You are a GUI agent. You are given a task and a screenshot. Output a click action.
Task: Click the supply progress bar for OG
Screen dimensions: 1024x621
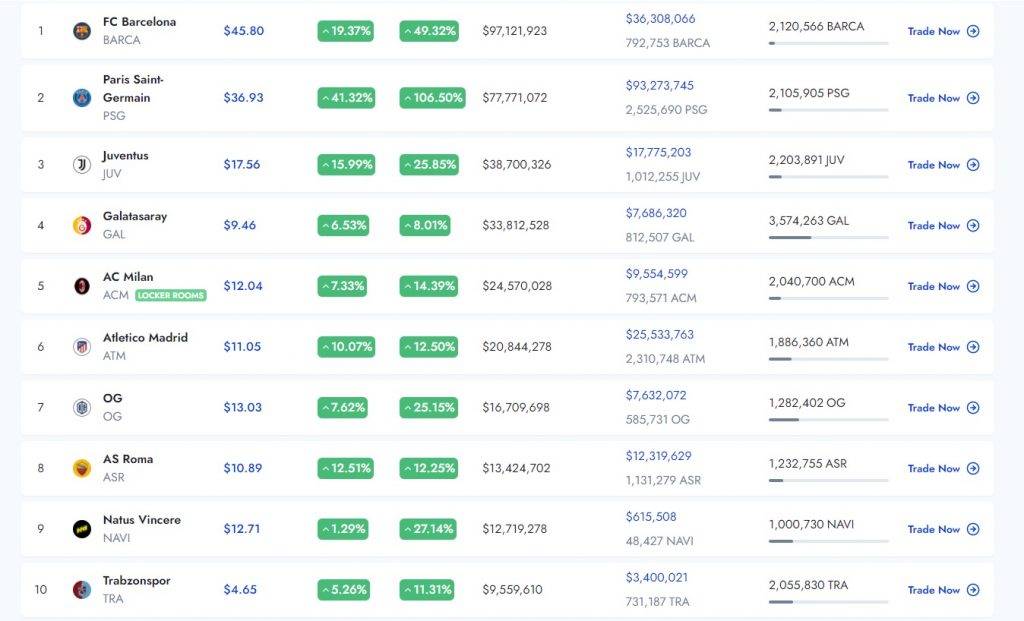click(829, 420)
